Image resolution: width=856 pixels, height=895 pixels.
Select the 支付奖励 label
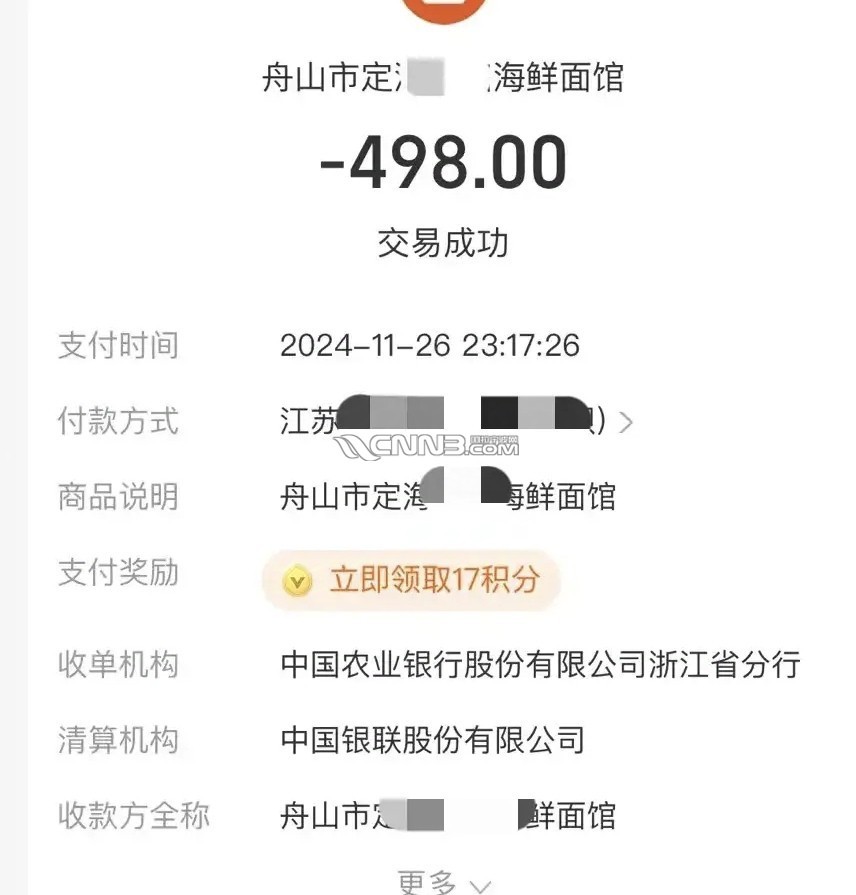(118, 572)
